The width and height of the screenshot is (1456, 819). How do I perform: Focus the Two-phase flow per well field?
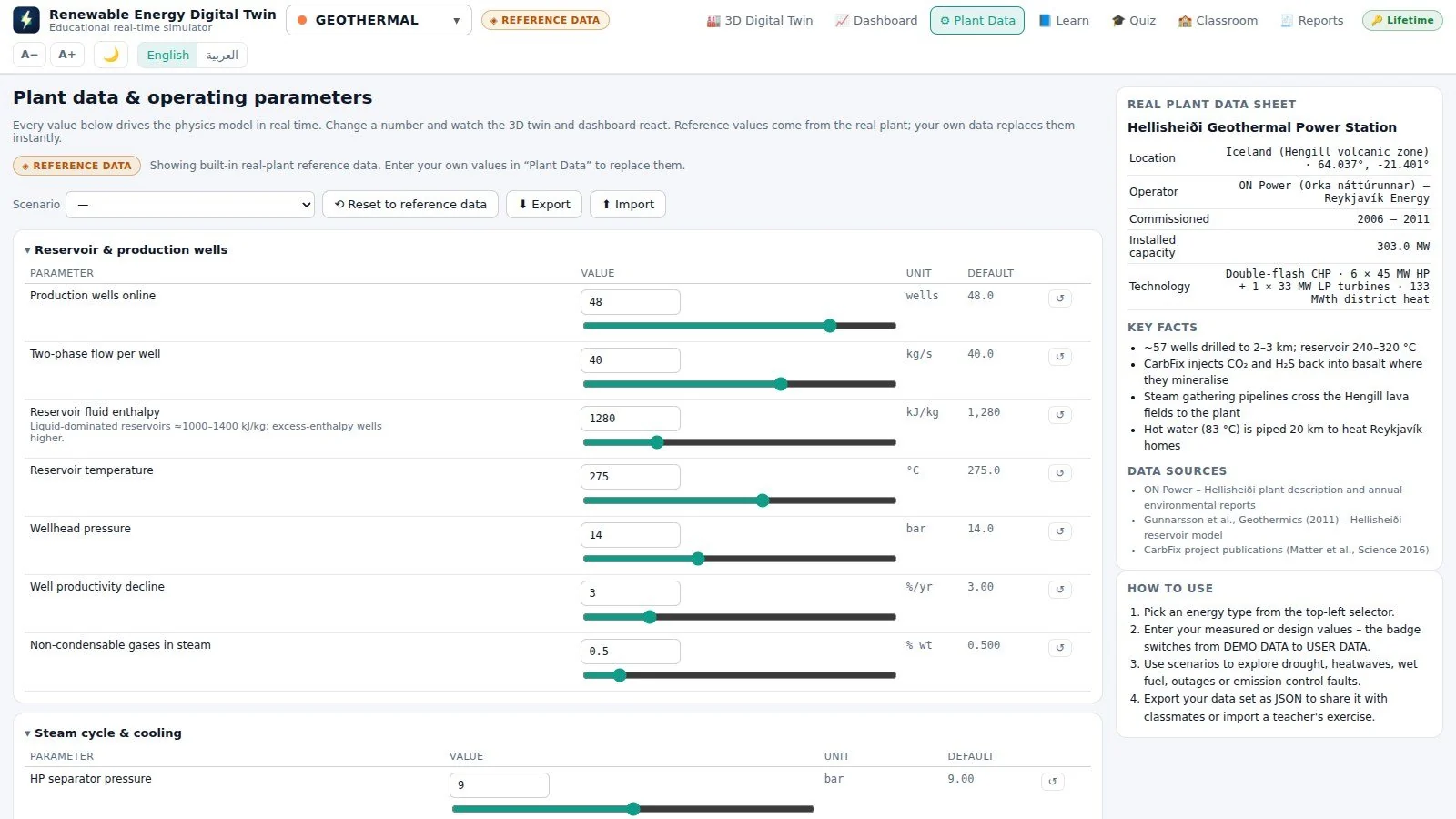[631, 360]
